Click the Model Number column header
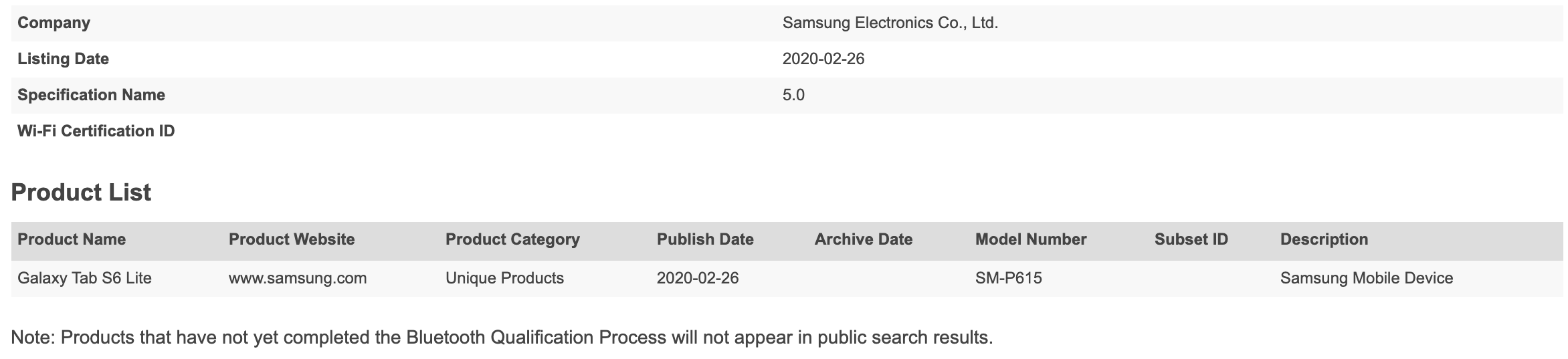 click(1031, 239)
